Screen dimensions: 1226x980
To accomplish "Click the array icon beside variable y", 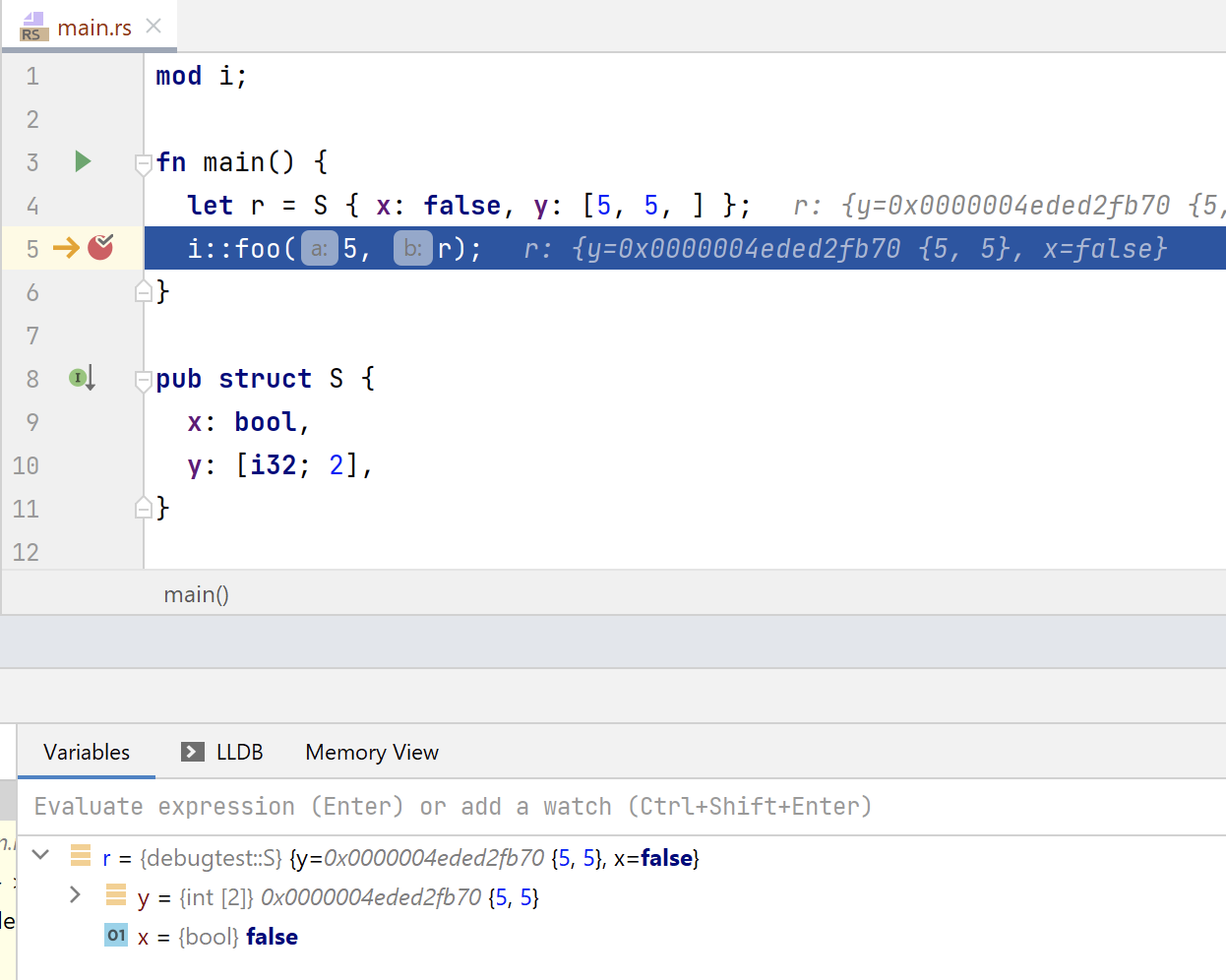I will coord(116,894).
